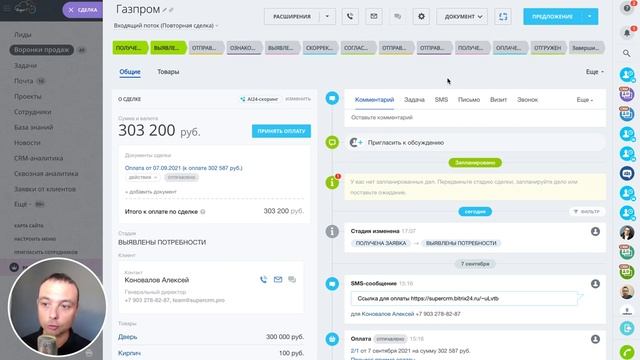The width and height of the screenshot is (640, 360).
Task: Click the invite person icon by Пригласить к обсуждению
Action: pos(356,142)
